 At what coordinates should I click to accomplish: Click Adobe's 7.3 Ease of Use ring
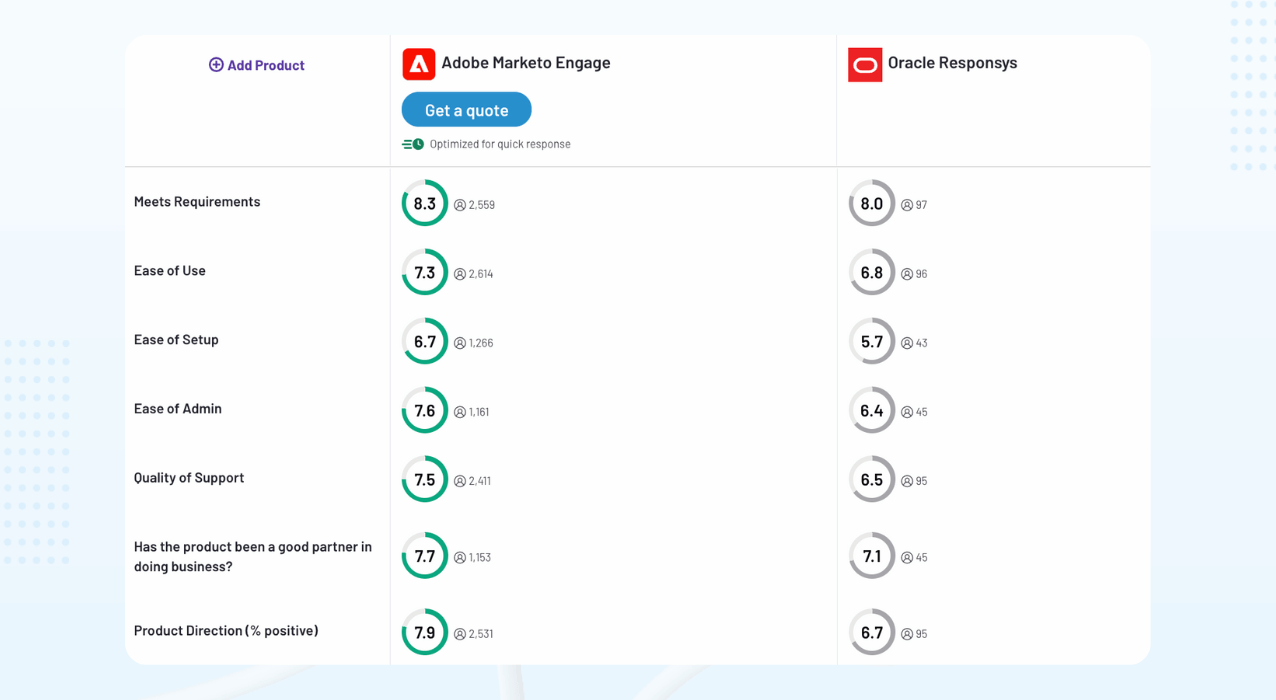(425, 272)
